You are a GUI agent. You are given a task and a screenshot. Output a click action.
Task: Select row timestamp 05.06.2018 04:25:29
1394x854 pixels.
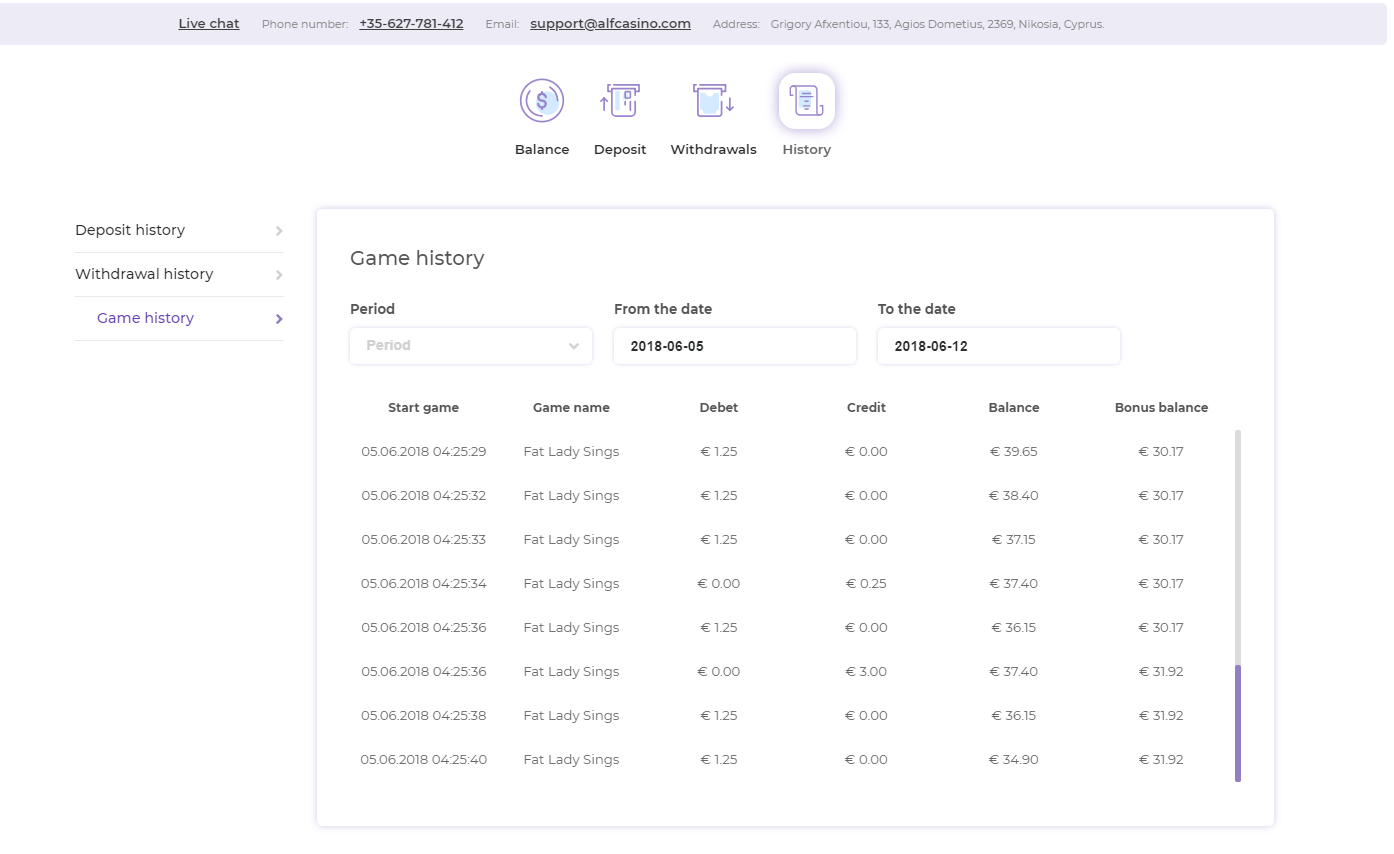pos(424,452)
